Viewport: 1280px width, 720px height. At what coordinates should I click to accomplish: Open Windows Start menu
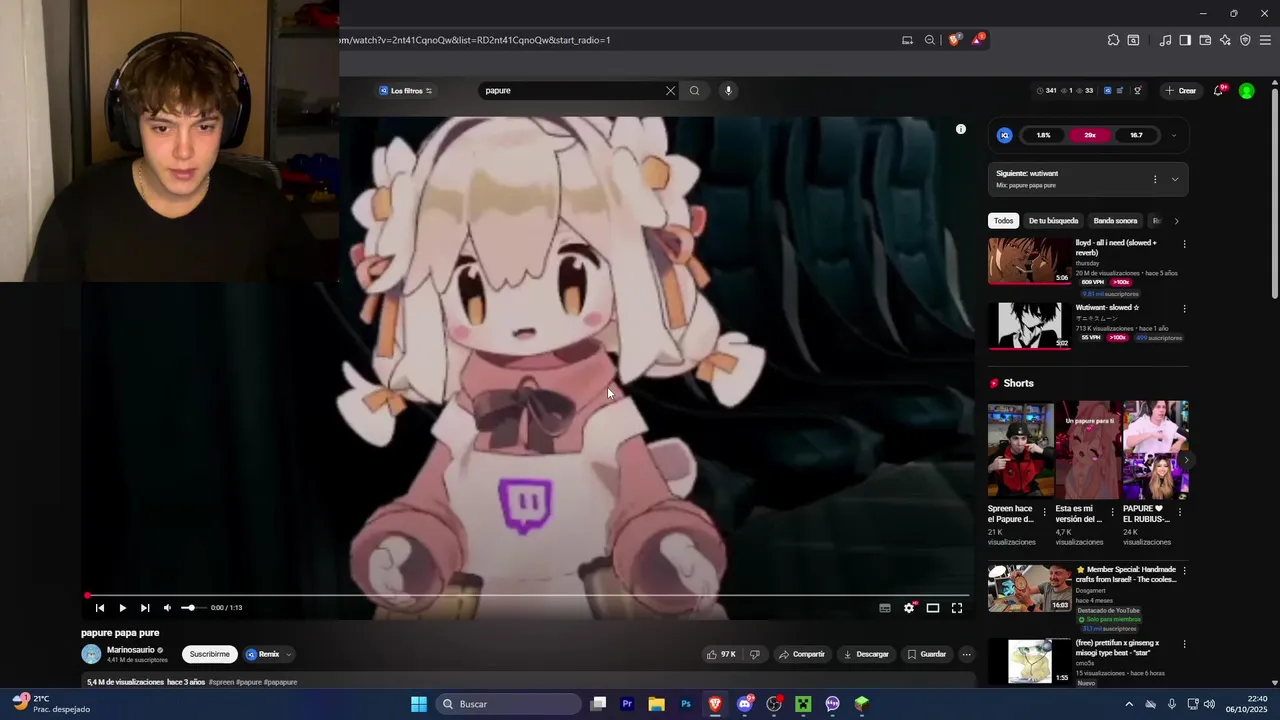(x=419, y=704)
